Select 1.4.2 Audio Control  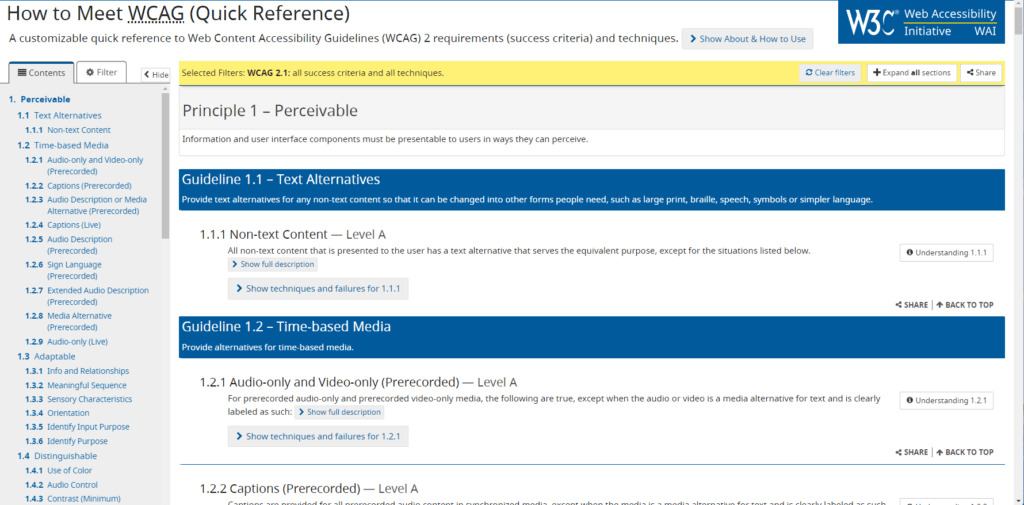[61, 485]
